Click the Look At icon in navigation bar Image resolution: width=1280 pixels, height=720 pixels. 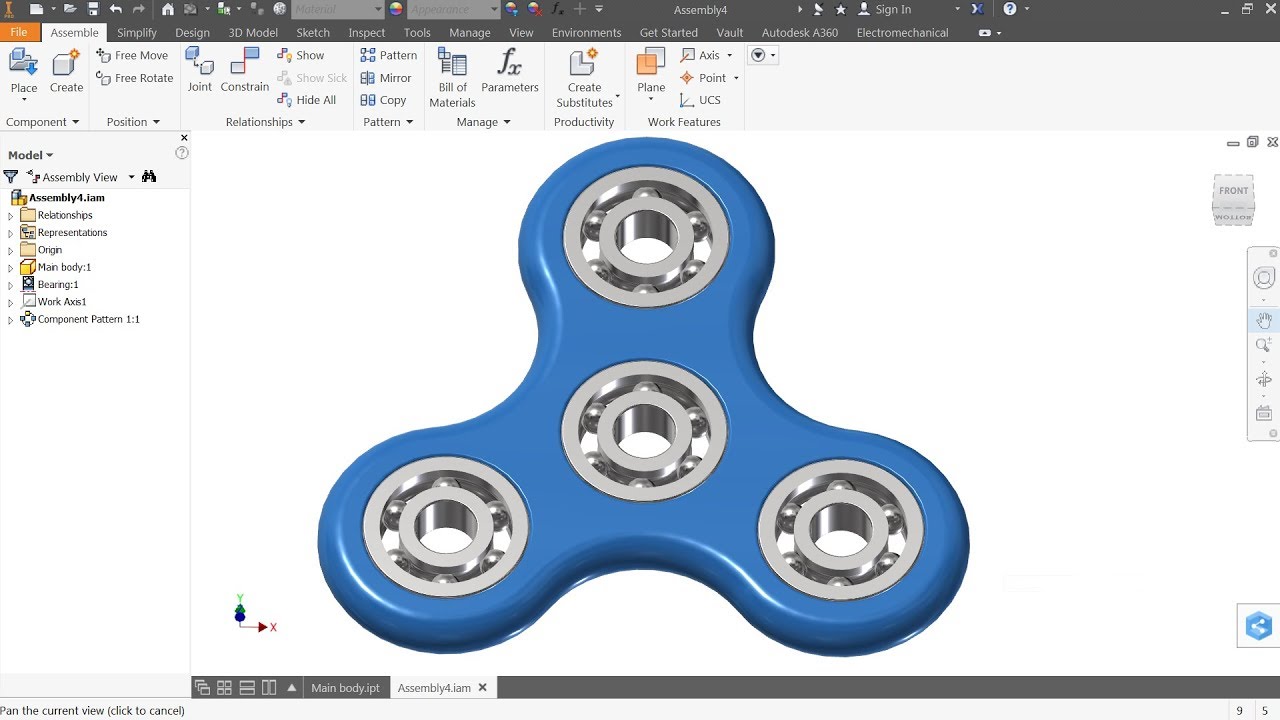(1264, 414)
